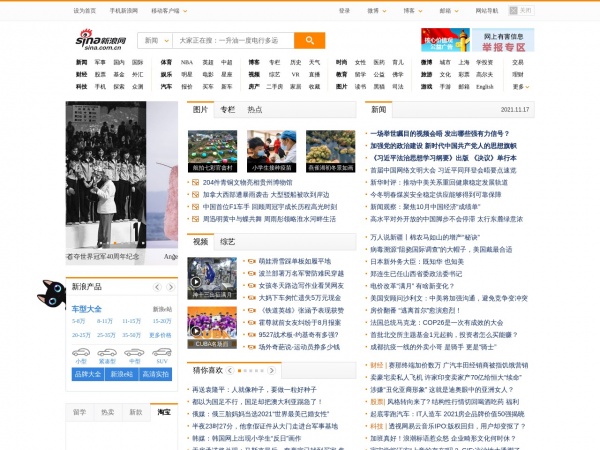Select the 热卖 tab
The height and width of the screenshot is (450, 600).
[x=108, y=412]
